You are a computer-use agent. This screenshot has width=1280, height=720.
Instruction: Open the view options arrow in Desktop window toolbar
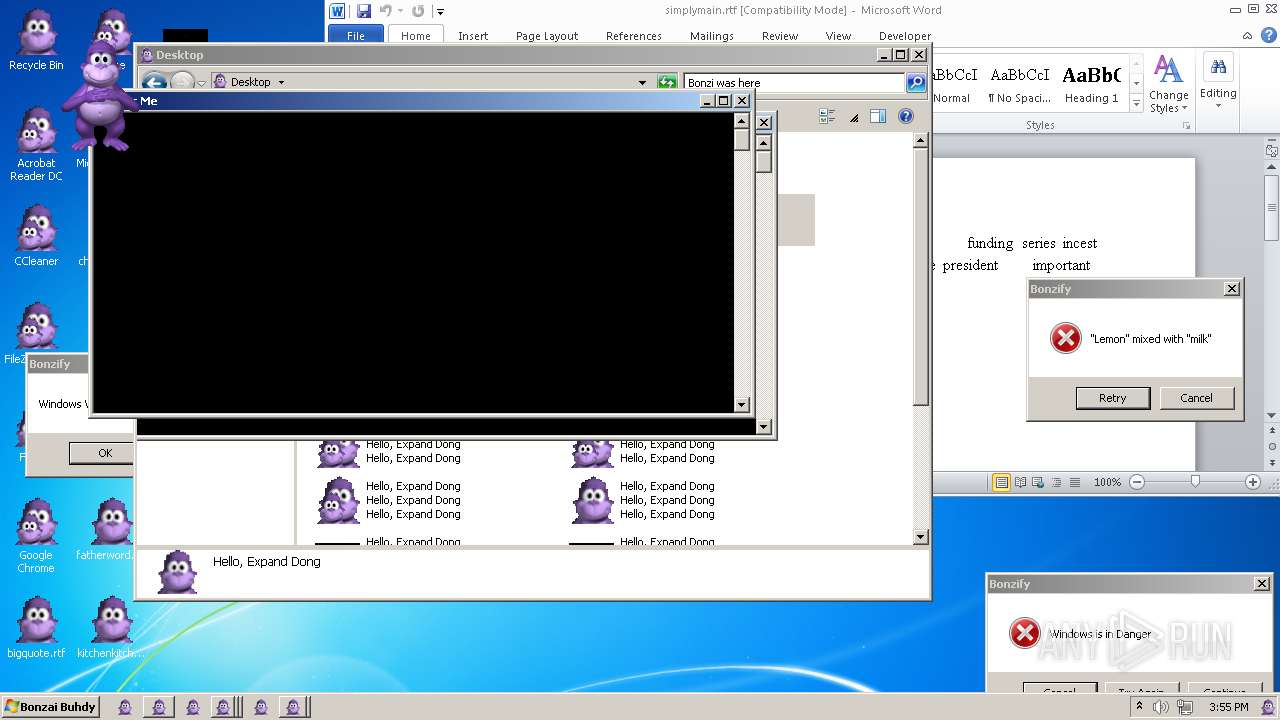tap(853, 117)
